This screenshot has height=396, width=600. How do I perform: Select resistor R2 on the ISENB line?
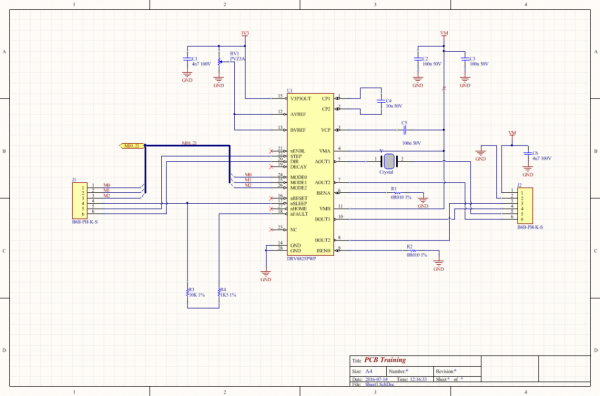[x=412, y=251]
